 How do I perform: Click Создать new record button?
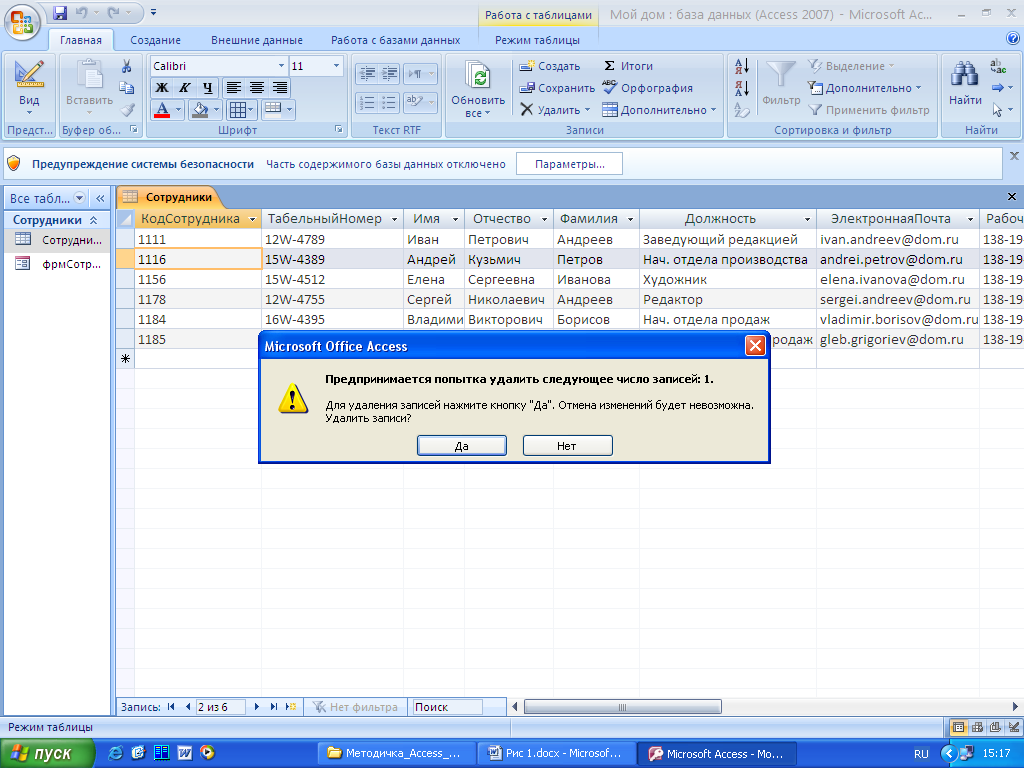click(550, 66)
